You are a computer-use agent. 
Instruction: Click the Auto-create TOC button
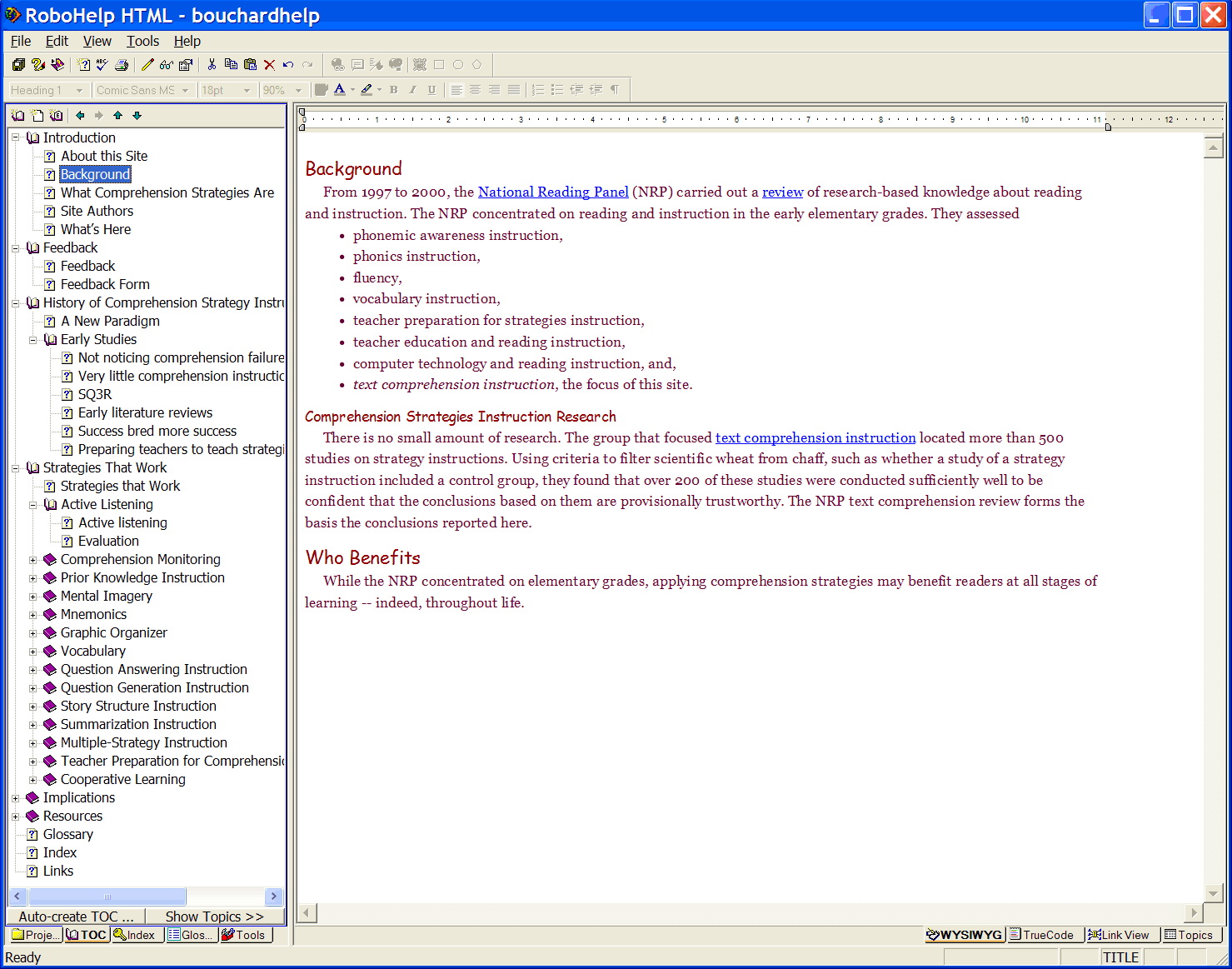[x=76, y=917]
